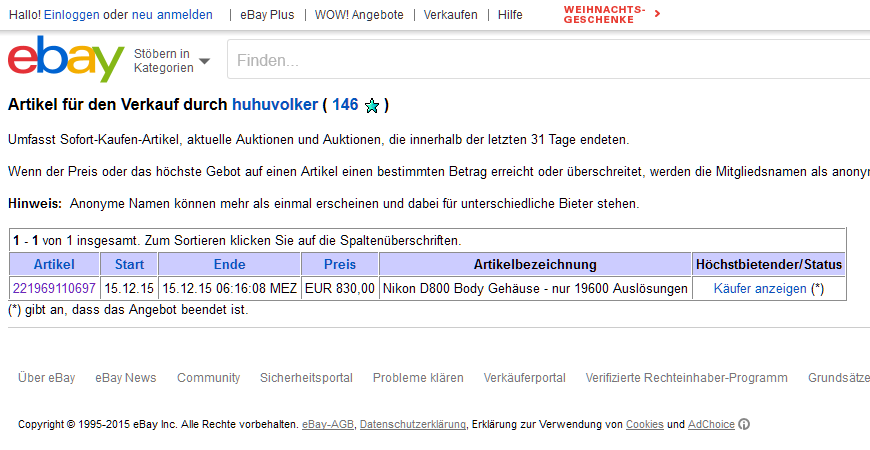Sort table by Artikel column header
The height and width of the screenshot is (450, 870).
tap(54, 265)
